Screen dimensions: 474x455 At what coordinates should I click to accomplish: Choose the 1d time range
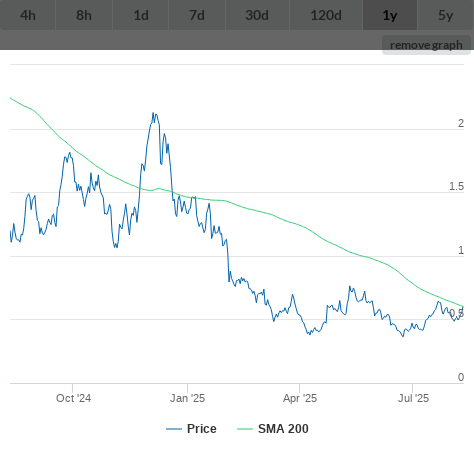pos(141,15)
